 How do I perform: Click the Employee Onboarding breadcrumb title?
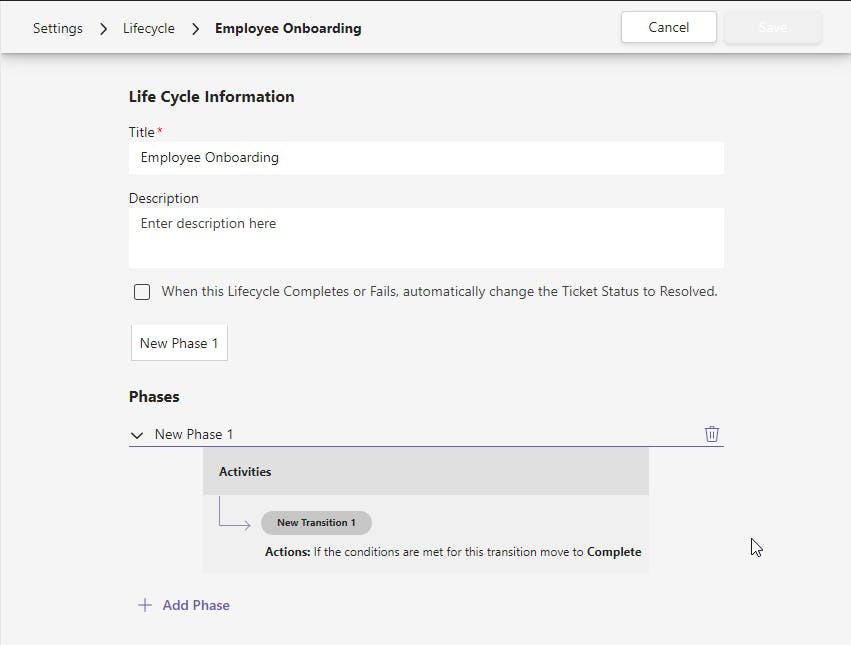pyautogui.click(x=288, y=28)
